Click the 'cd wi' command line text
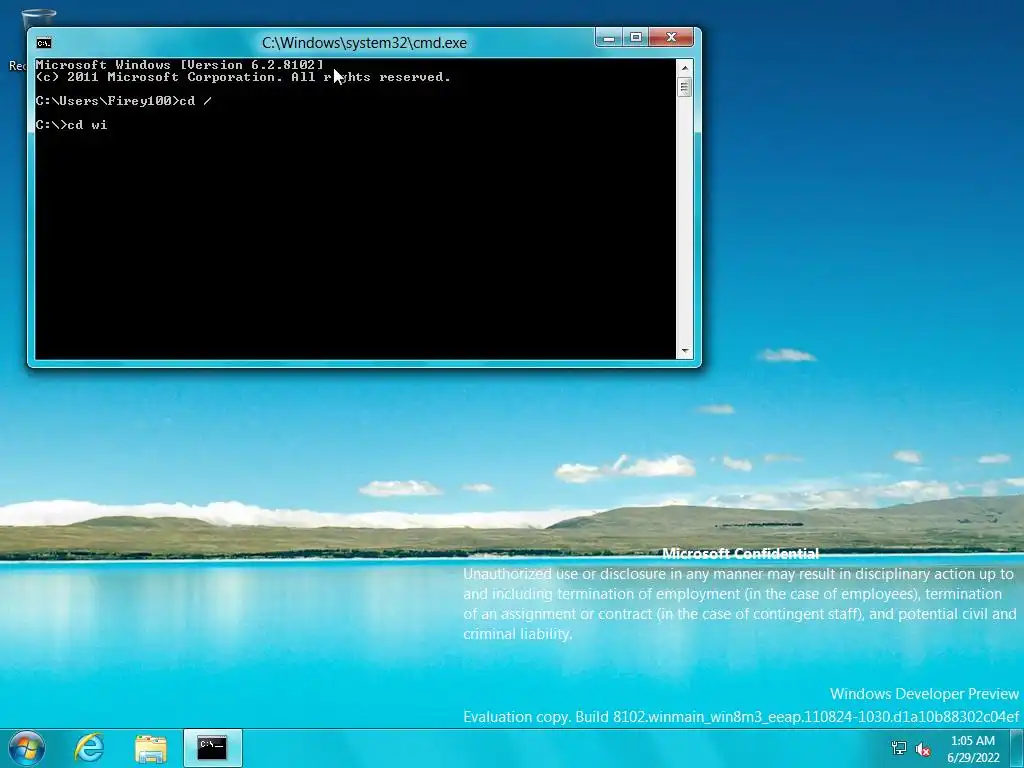1024x768 pixels. tap(87, 125)
